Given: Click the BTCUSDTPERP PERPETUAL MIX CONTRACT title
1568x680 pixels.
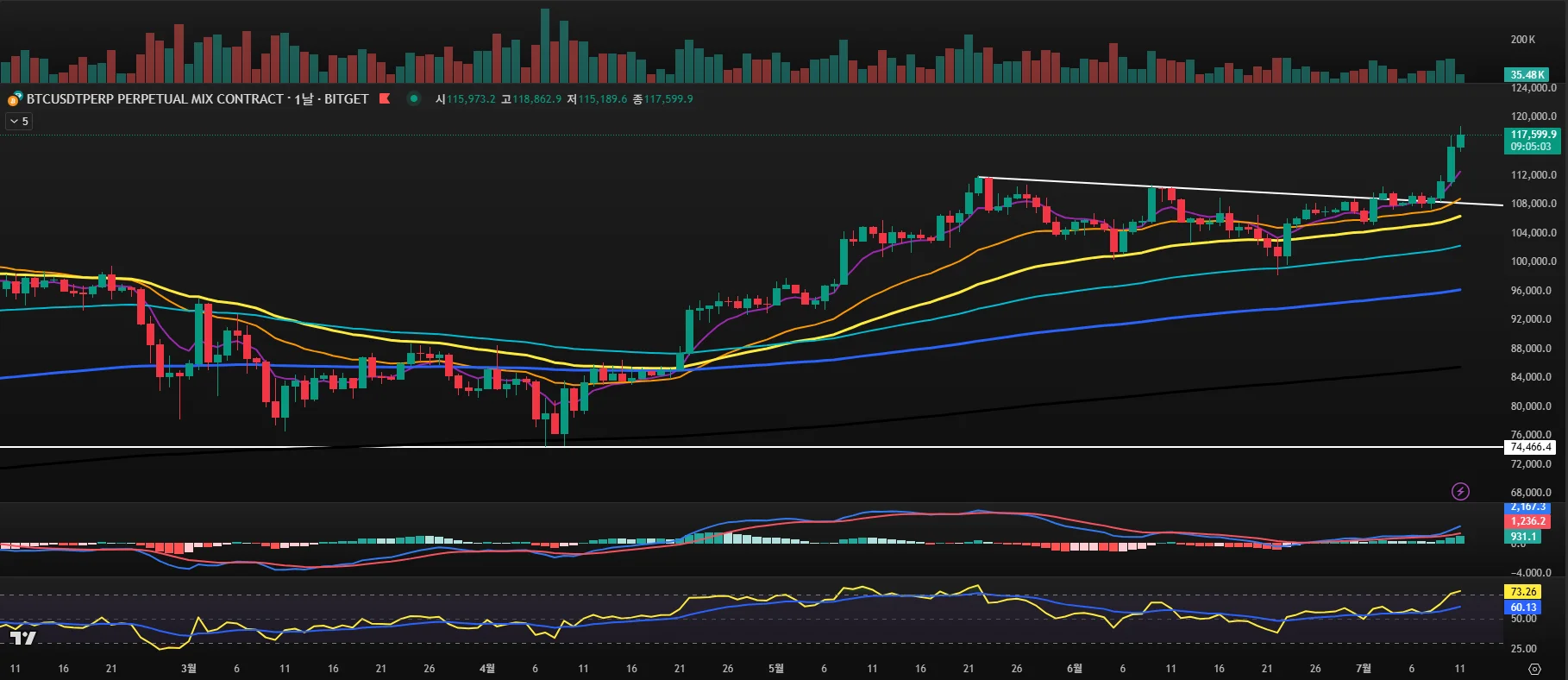Looking at the screenshot, I should [x=154, y=99].
